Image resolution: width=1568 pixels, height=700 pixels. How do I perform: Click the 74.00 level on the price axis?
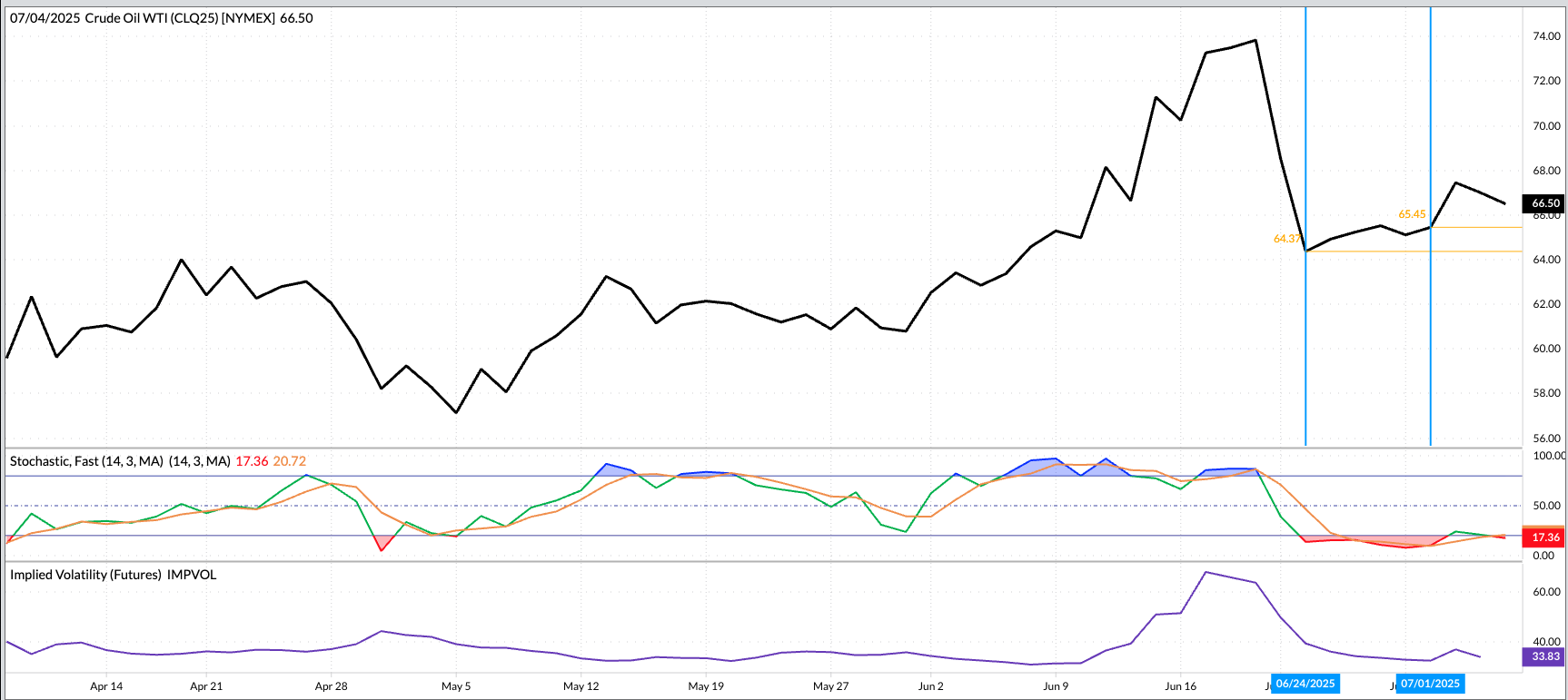pyautogui.click(x=1546, y=36)
